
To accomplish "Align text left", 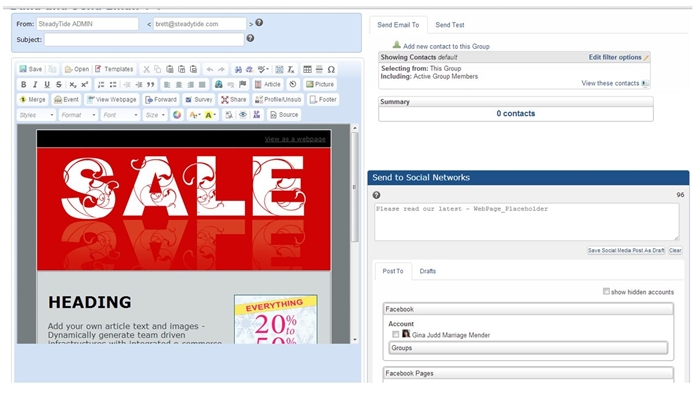I will coord(167,84).
